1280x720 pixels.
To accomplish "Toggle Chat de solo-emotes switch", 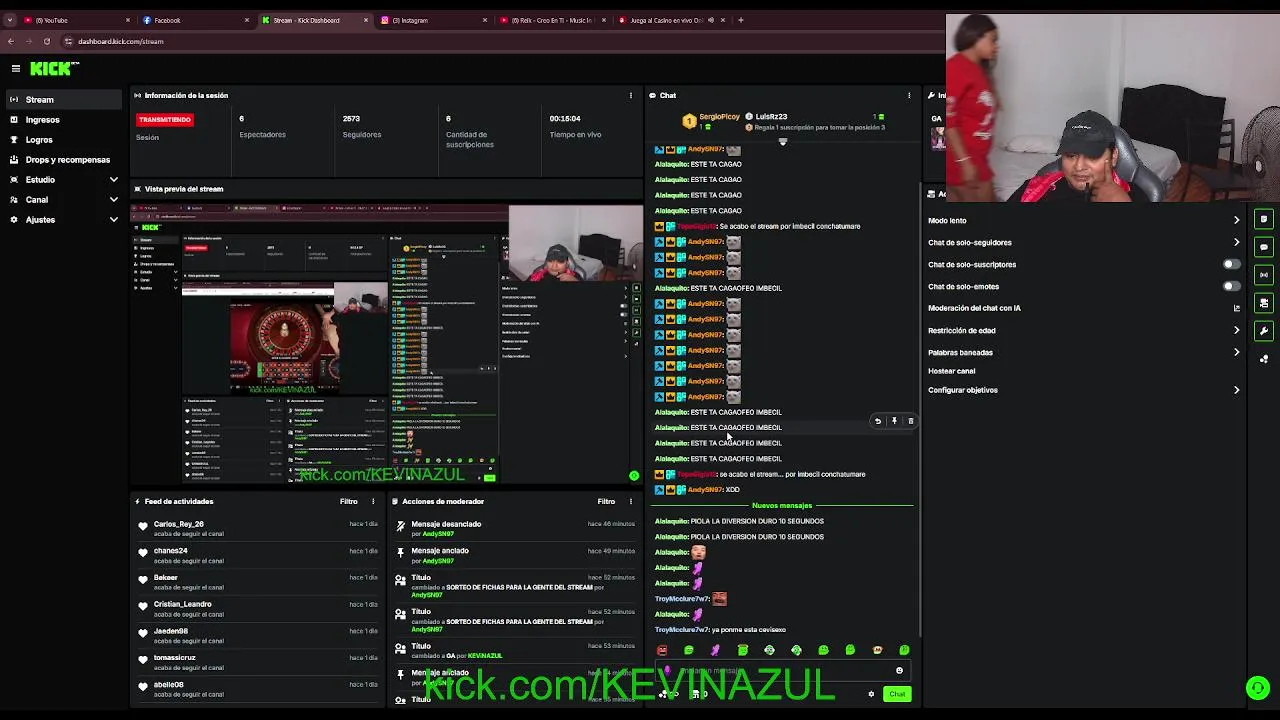I will point(1232,286).
